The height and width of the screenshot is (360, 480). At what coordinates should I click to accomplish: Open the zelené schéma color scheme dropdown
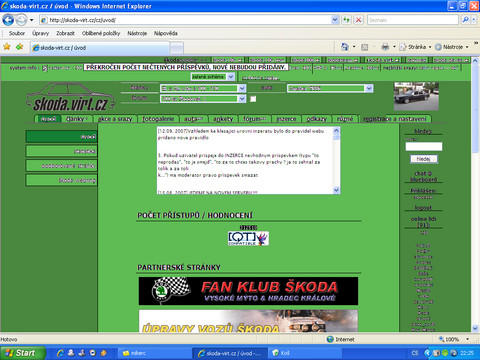(x=213, y=77)
